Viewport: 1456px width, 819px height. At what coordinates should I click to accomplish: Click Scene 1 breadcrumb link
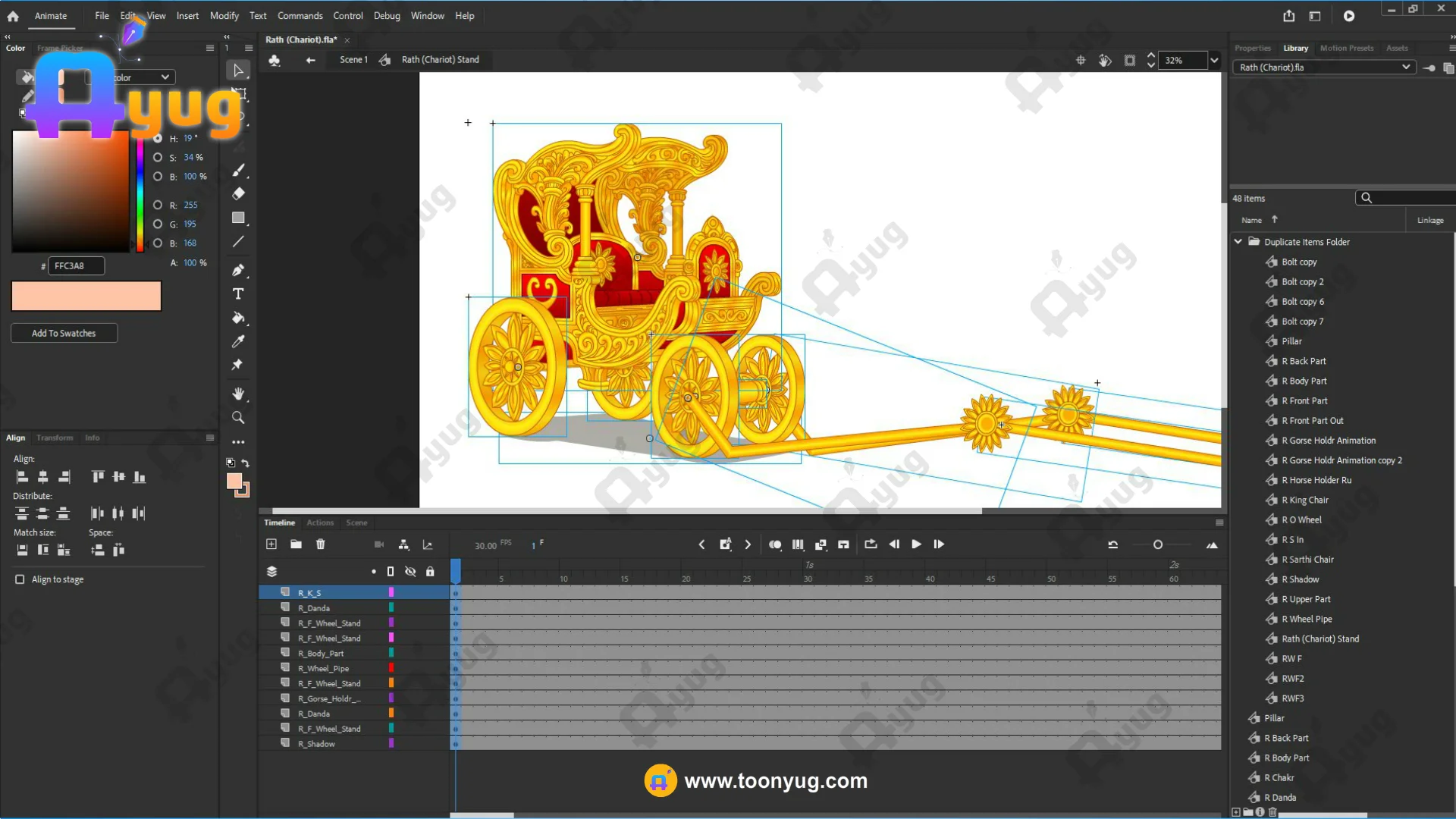pos(353,60)
